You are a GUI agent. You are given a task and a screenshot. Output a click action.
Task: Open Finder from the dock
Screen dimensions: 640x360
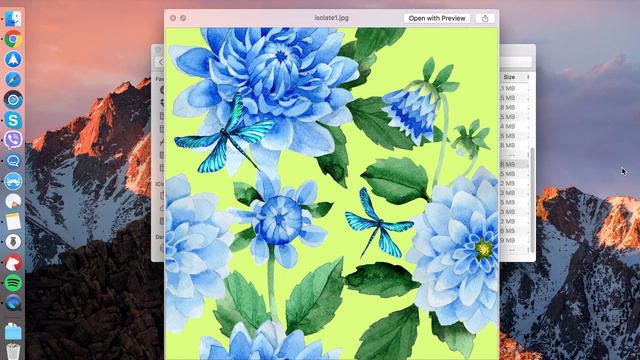tap(13, 19)
